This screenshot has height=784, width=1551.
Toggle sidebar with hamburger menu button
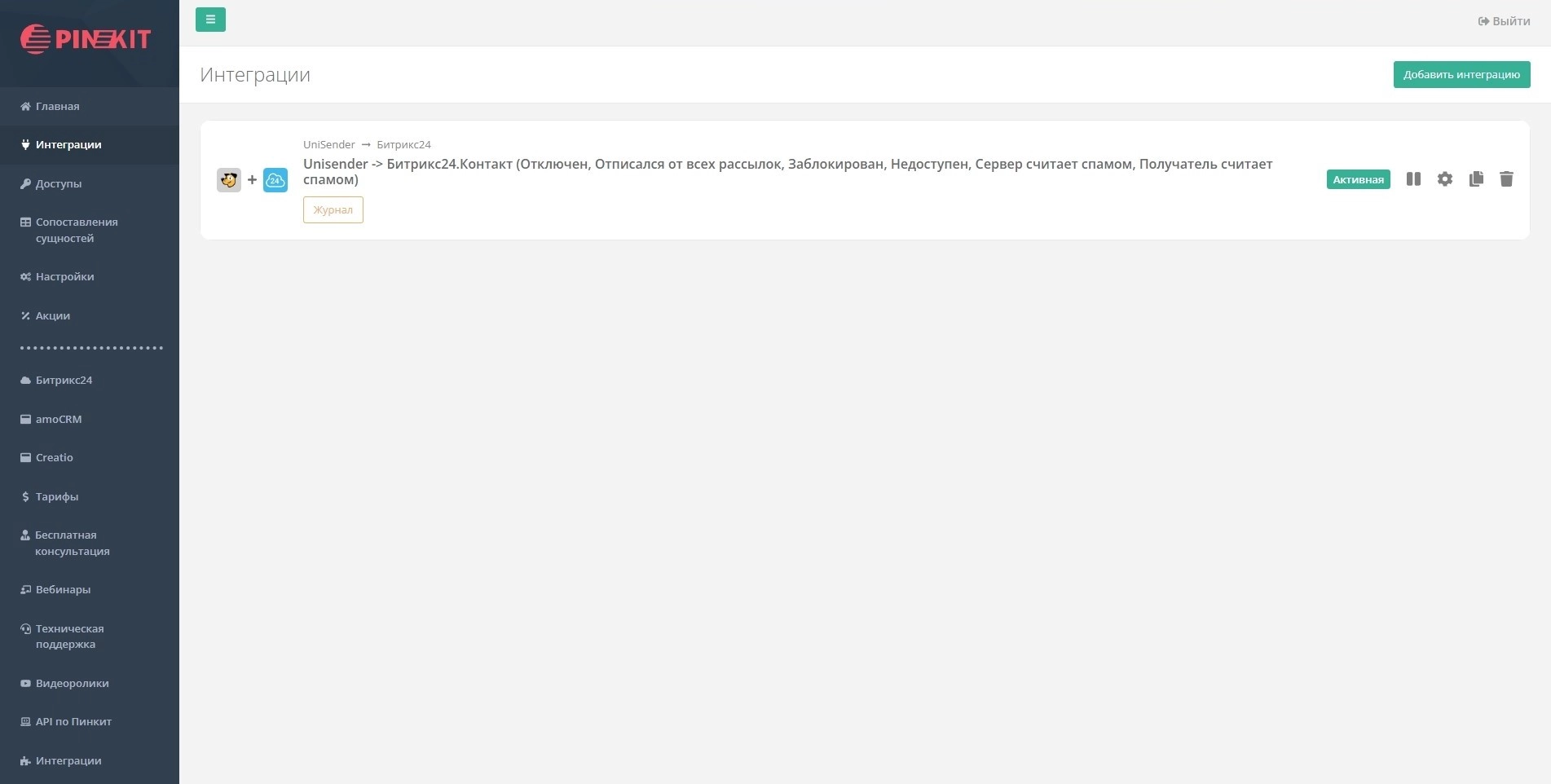[210, 20]
